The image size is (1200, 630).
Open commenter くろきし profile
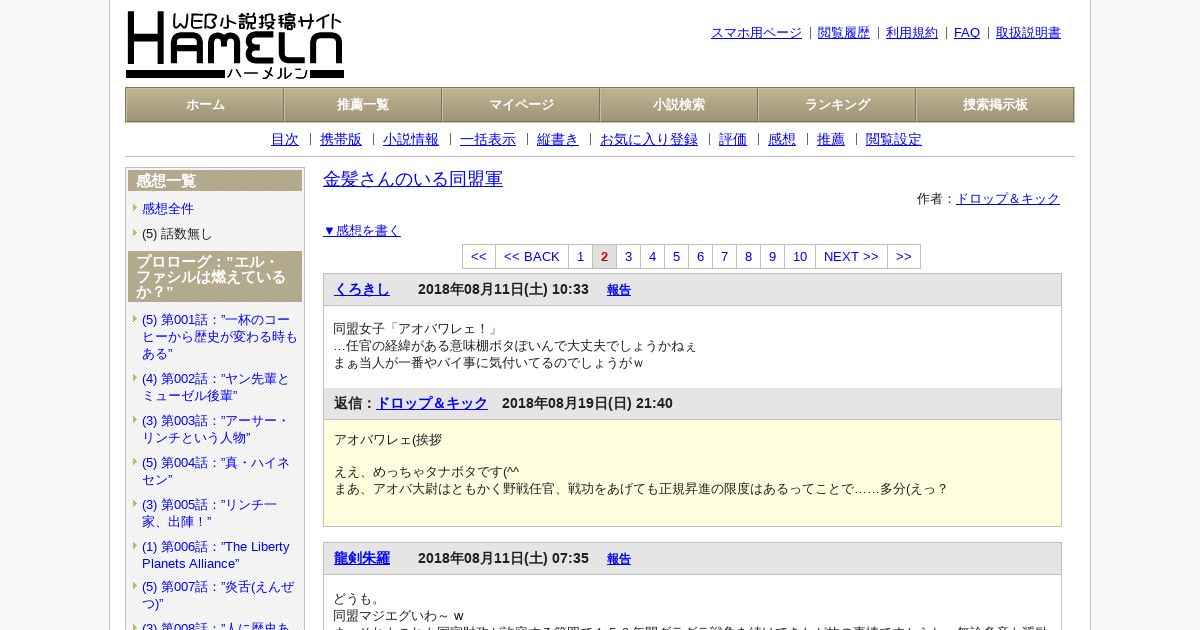point(362,289)
